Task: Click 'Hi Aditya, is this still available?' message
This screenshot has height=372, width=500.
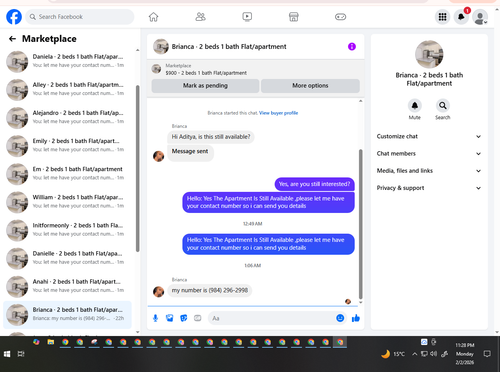Action: click(211, 137)
